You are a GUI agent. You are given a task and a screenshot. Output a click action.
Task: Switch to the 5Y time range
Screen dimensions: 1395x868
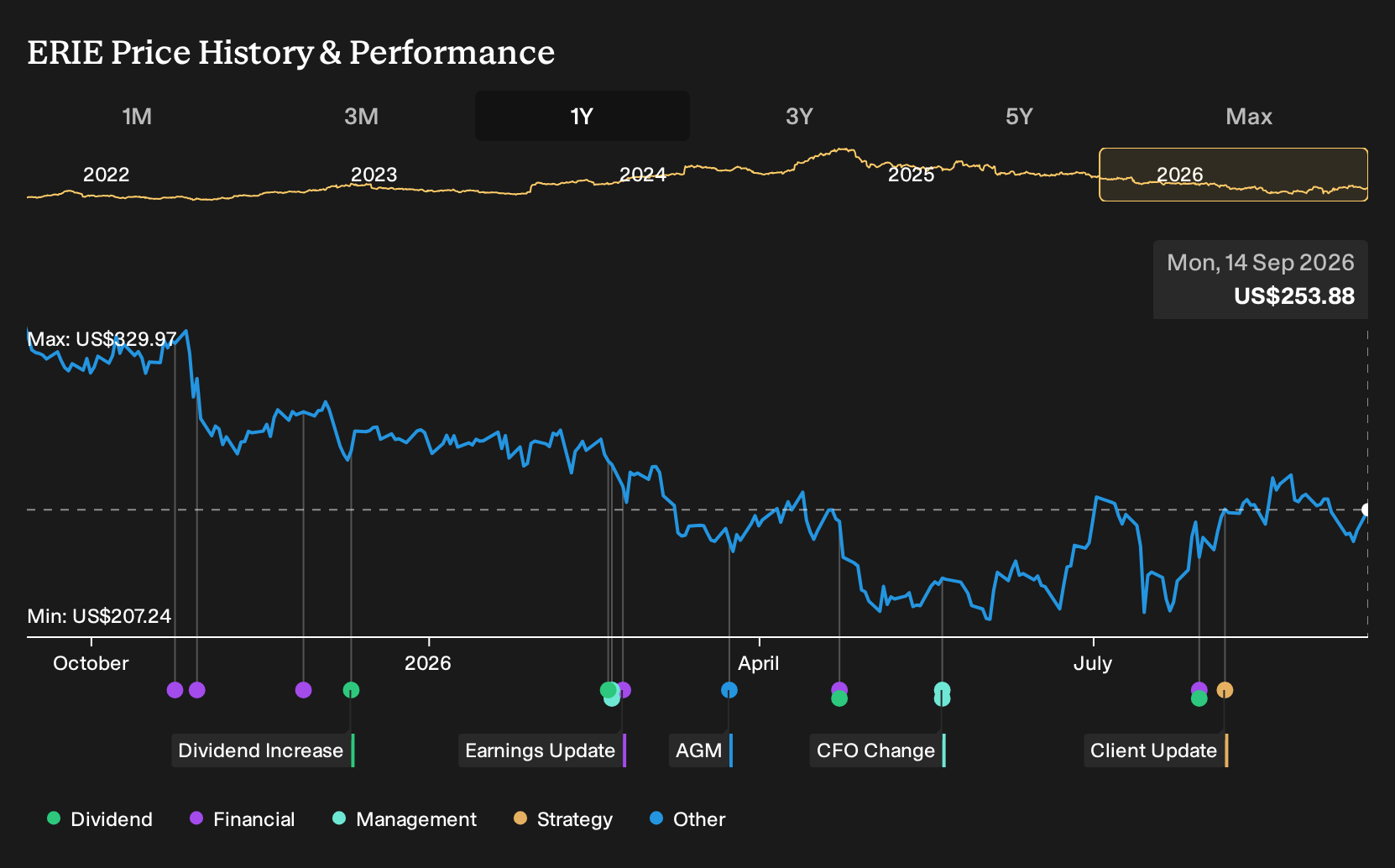[x=1019, y=117]
